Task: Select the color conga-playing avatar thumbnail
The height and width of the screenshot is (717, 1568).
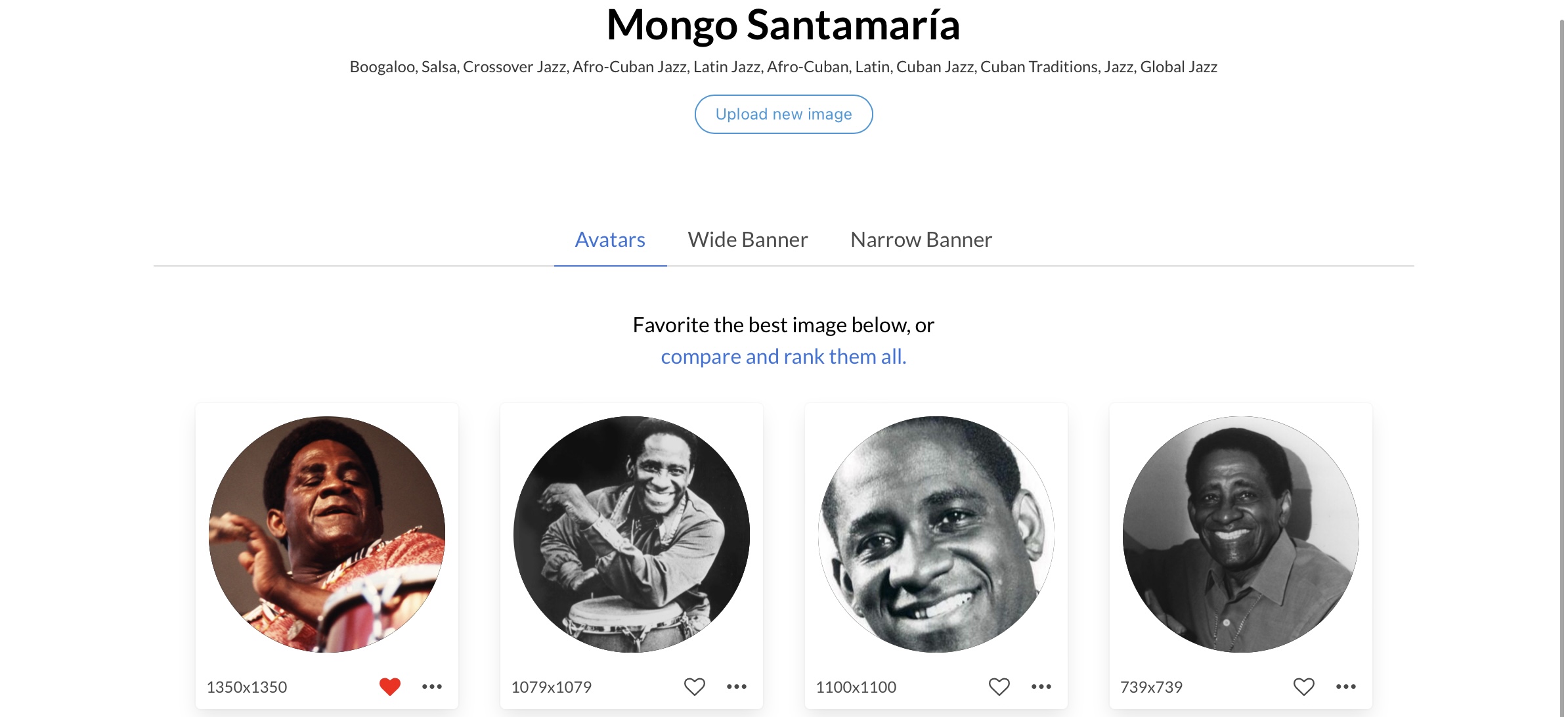Action: [327, 534]
